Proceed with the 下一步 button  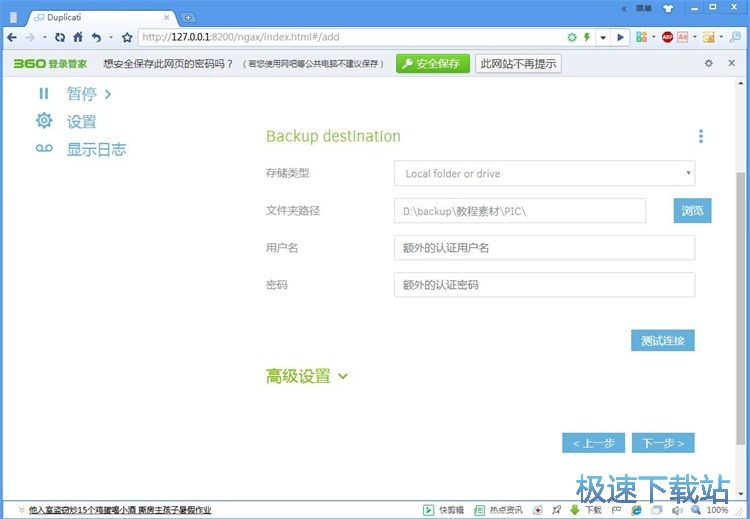(x=663, y=443)
